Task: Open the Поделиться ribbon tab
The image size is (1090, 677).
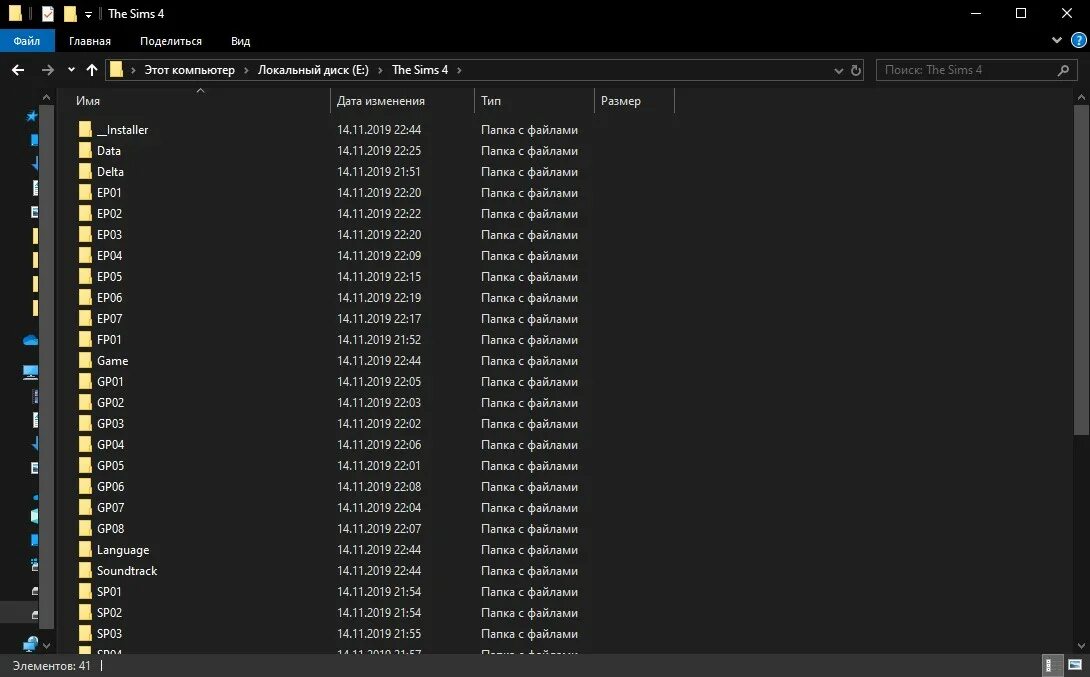Action: (x=171, y=41)
